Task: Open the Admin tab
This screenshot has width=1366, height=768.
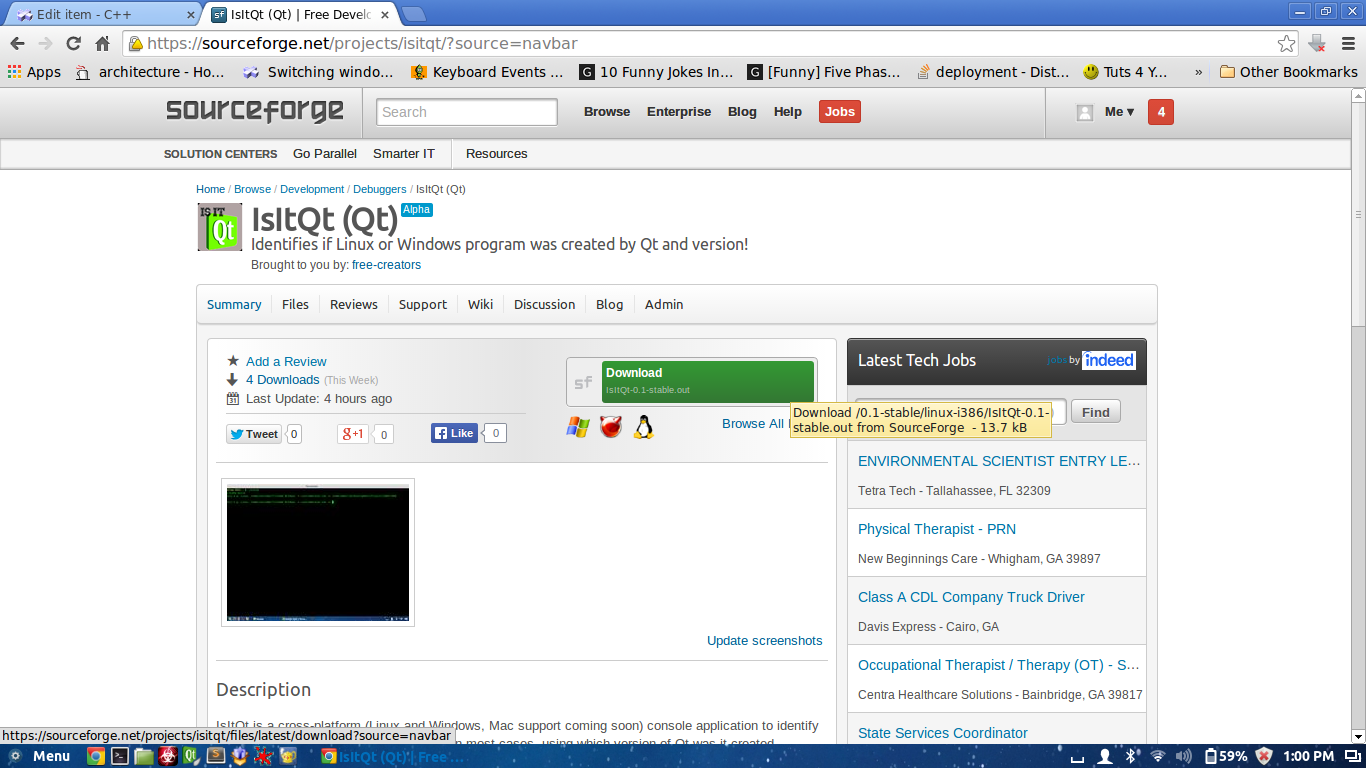Action: point(664,305)
